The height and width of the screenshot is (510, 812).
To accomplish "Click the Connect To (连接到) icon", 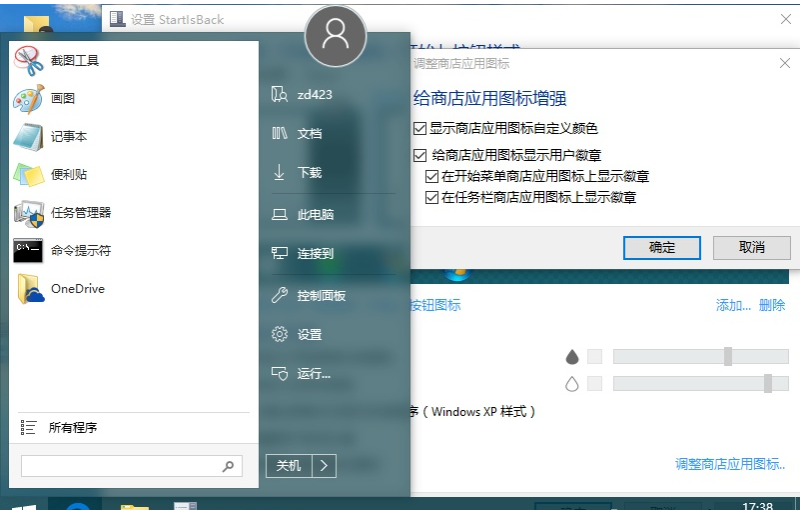I will 280,253.
